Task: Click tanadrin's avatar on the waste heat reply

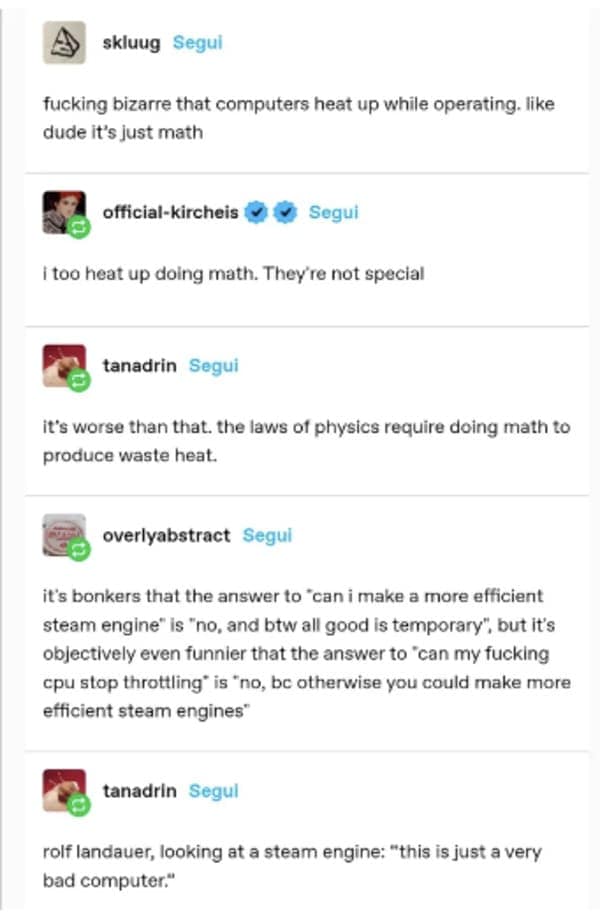Action: [x=62, y=365]
